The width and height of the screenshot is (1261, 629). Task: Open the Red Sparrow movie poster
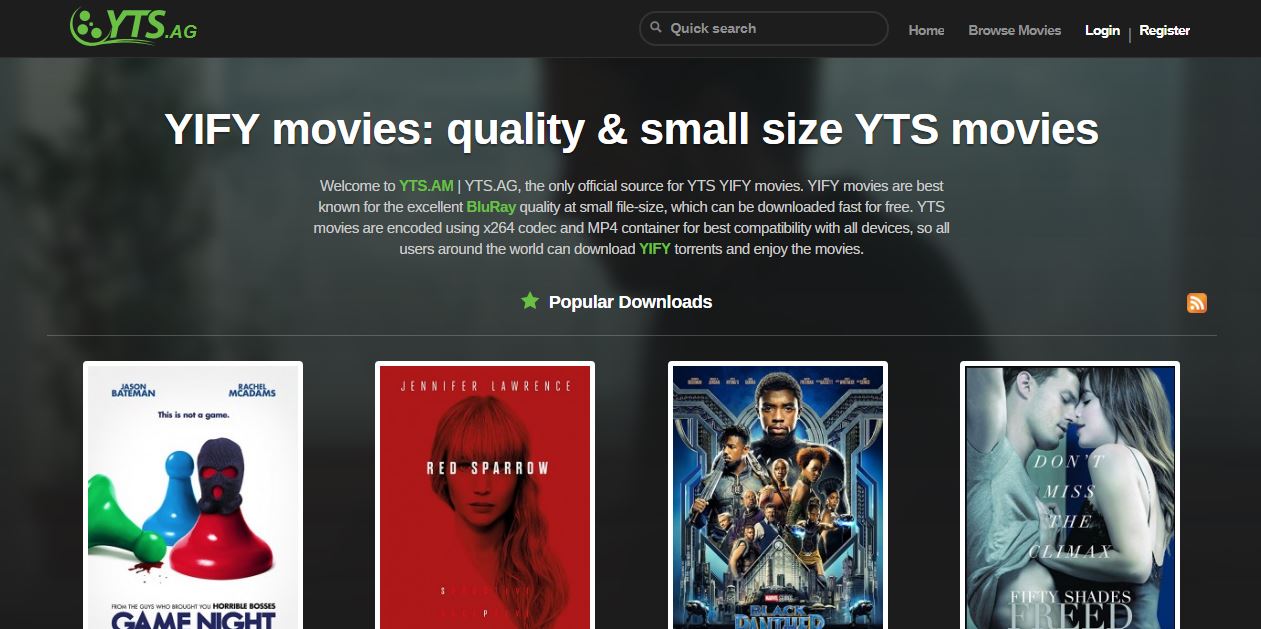point(485,495)
